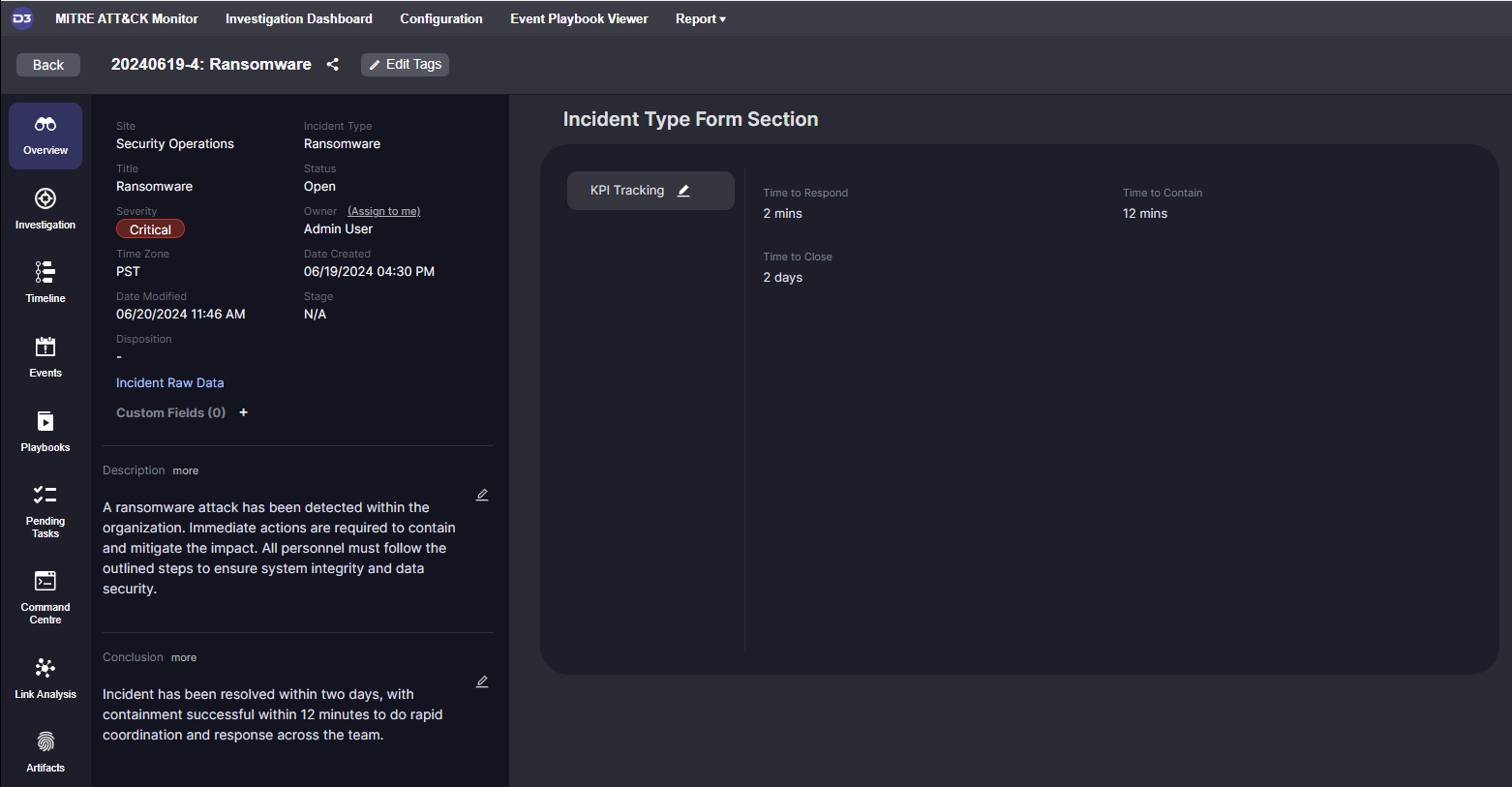Open the Timeline sidebar view
Viewport: 1512px width, 787px height.
point(45,283)
